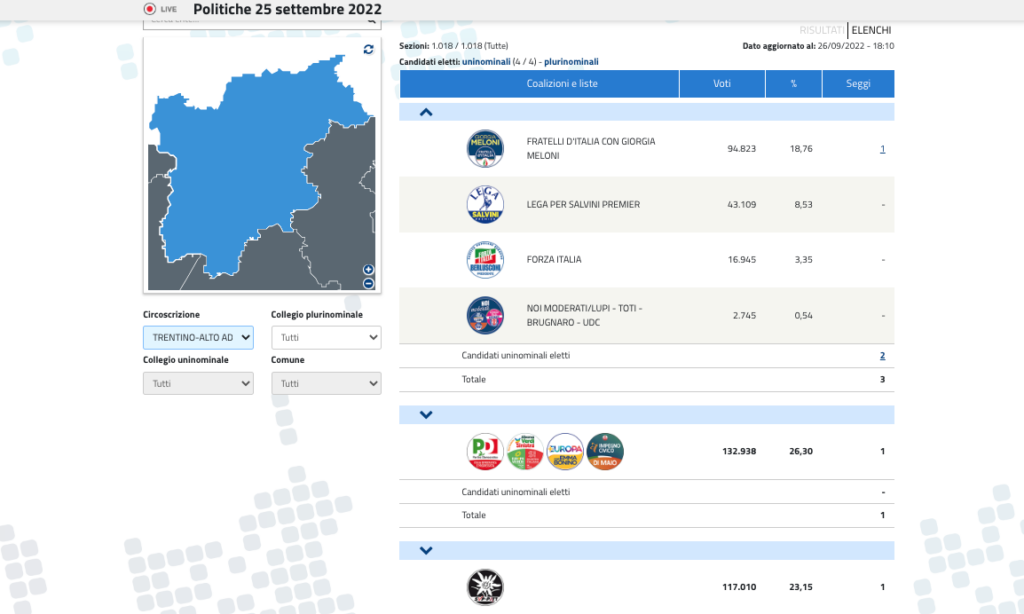This screenshot has width=1024, height=614.
Task: Click the 94.823 votes value
Action: coord(741,149)
